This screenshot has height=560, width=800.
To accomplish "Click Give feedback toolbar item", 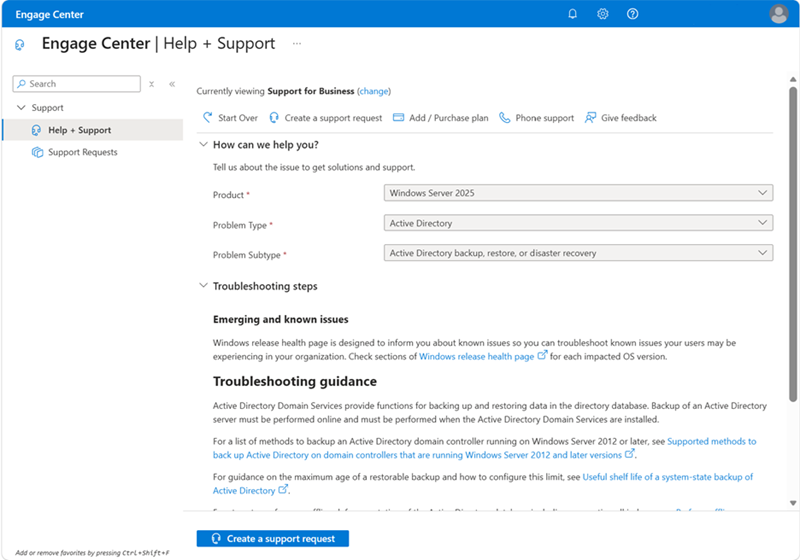I will coord(620,118).
